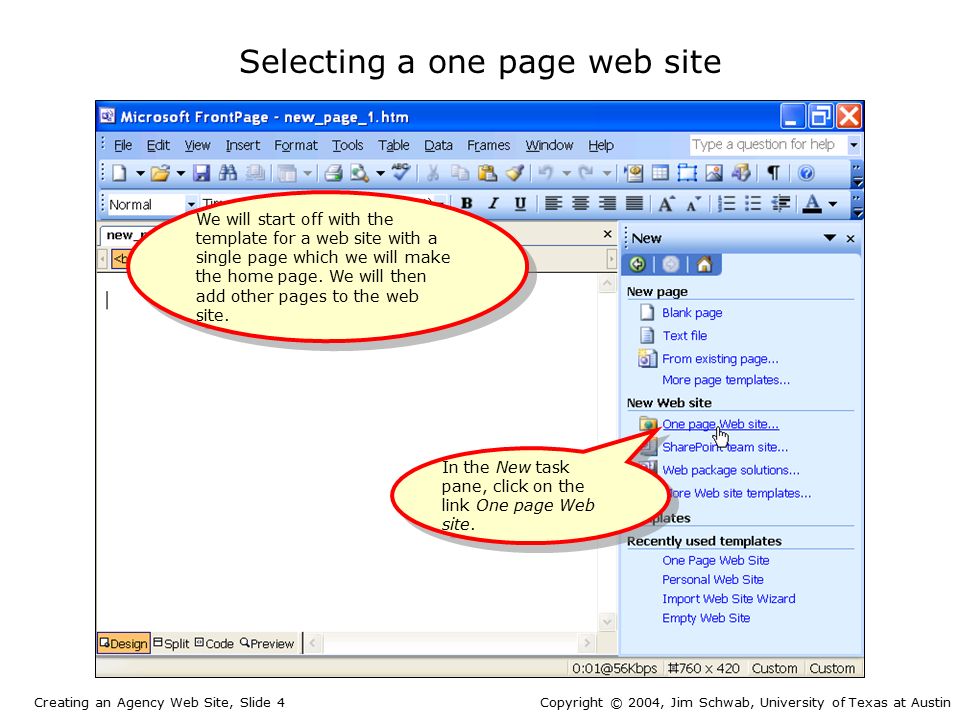Expand the New page icon dropdown arrow

point(140,173)
